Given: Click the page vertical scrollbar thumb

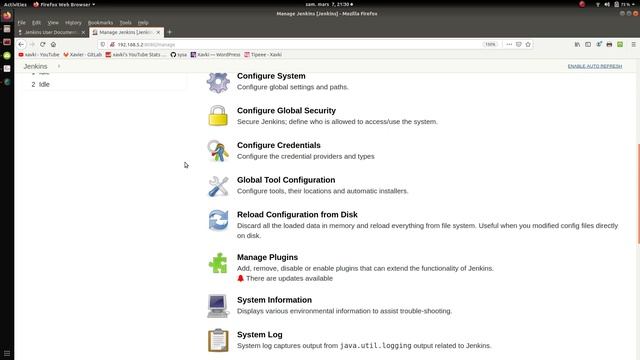Looking at the screenshot, I should 638,194.
